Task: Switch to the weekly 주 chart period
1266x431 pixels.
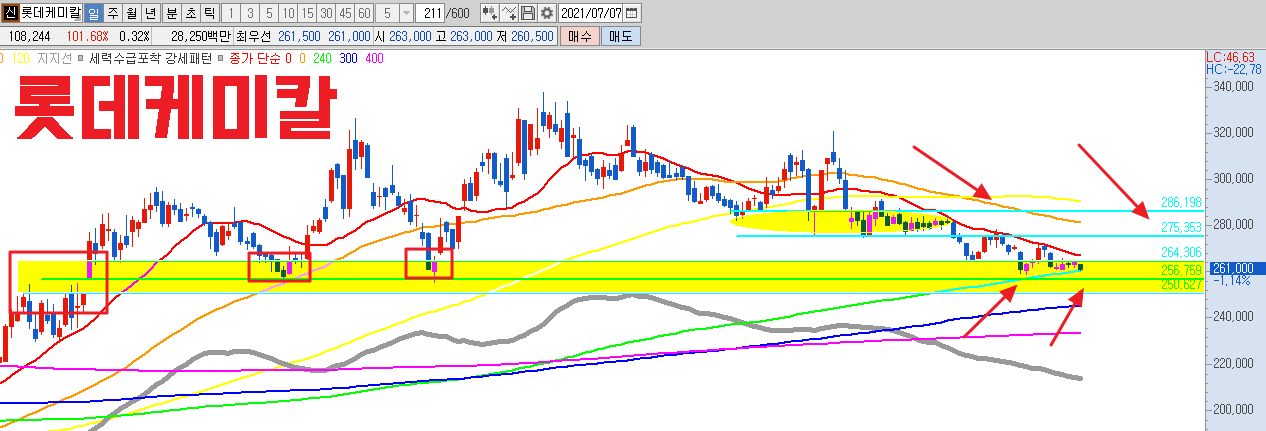Action: (112, 13)
